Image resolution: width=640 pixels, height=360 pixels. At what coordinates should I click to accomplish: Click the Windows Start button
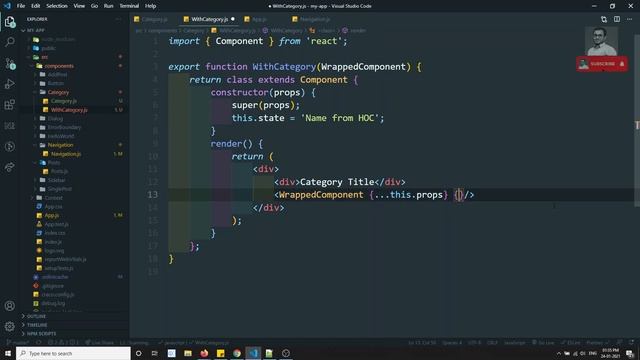pyautogui.click(x=8, y=353)
